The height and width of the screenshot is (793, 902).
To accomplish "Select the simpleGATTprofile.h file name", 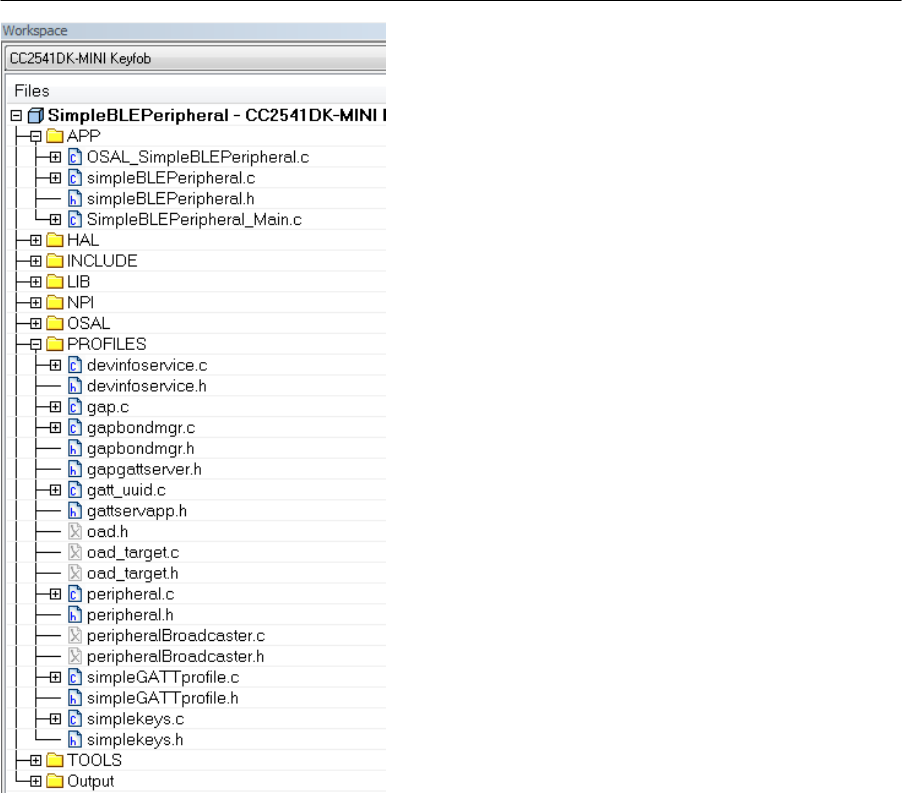I will pyautogui.click(x=162, y=698).
